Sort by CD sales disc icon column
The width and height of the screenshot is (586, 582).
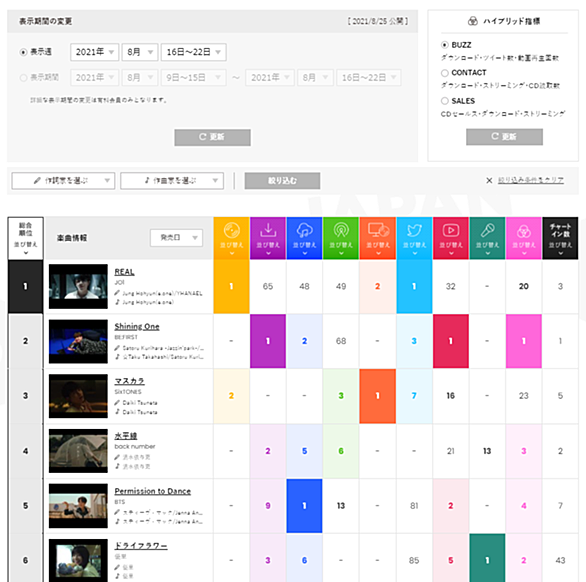231,238
